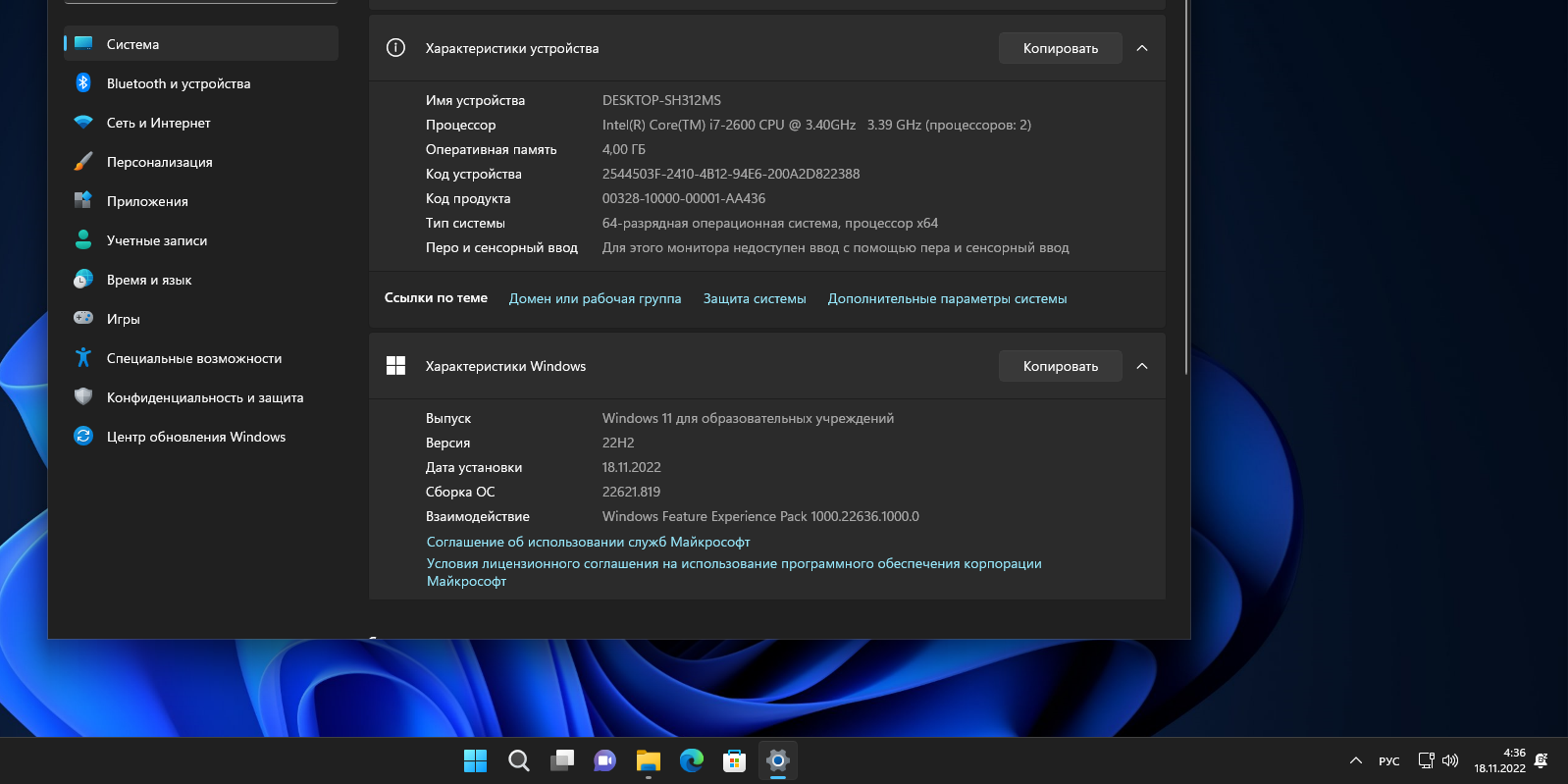Open Task View on the taskbar
This screenshot has height=784, width=1568.
tap(562, 760)
